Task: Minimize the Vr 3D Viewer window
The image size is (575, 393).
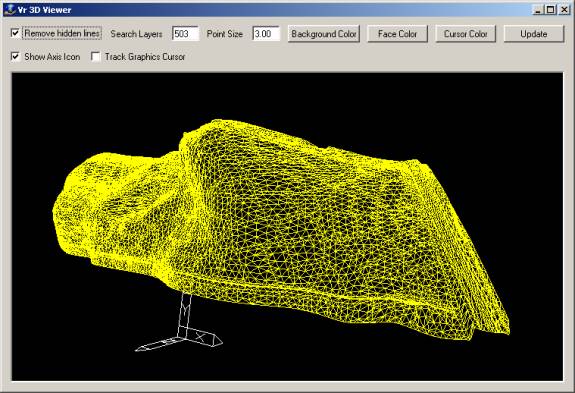Action: click(538, 10)
